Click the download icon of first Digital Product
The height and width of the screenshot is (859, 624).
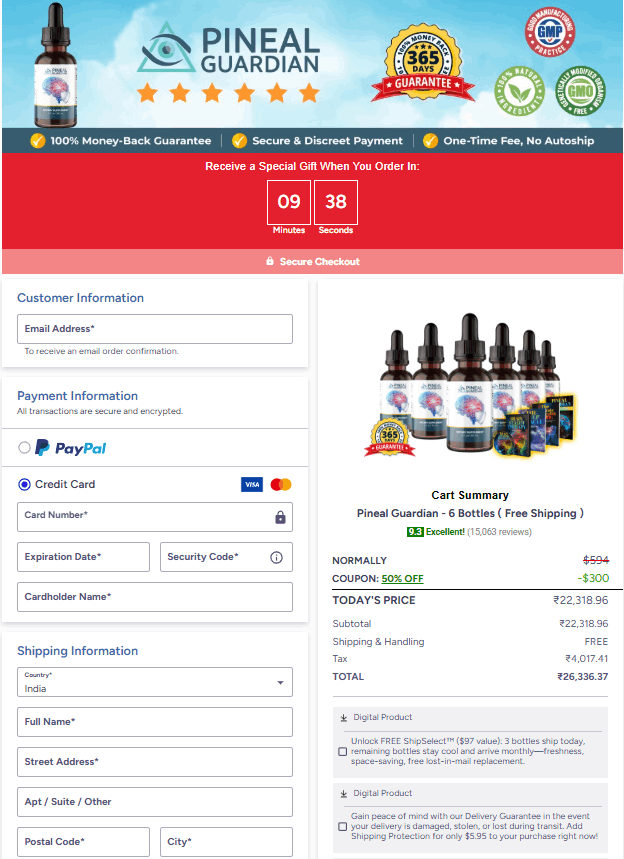point(344,717)
